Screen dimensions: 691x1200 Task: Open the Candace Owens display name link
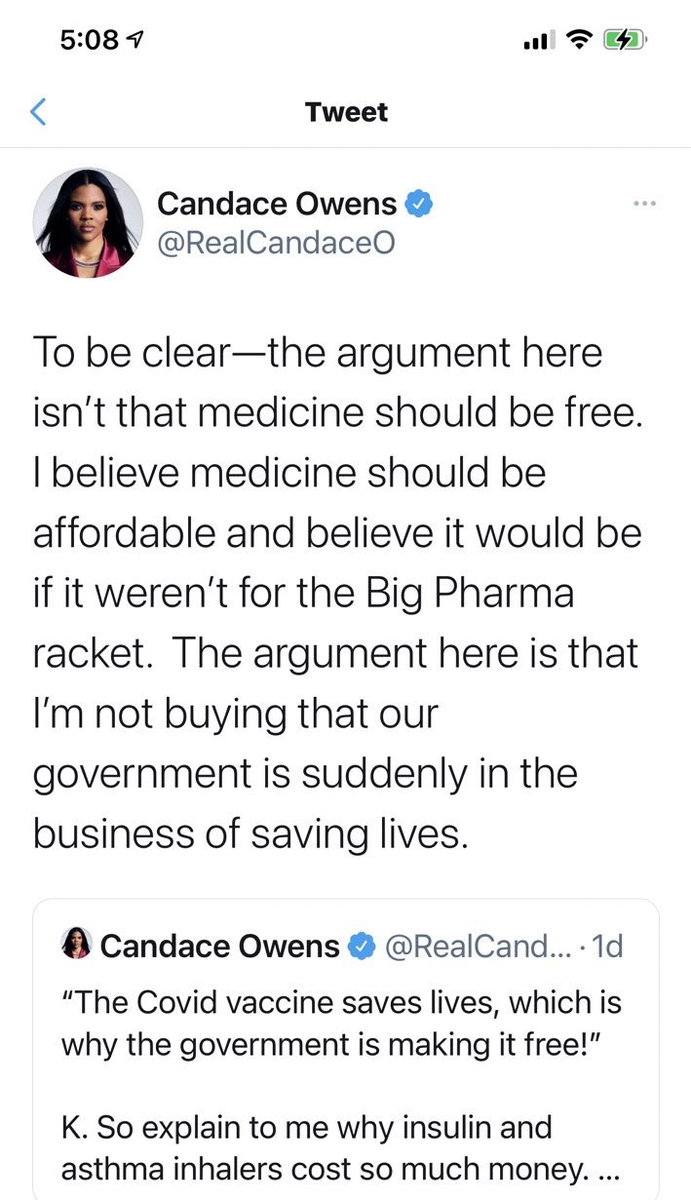pos(277,205)
